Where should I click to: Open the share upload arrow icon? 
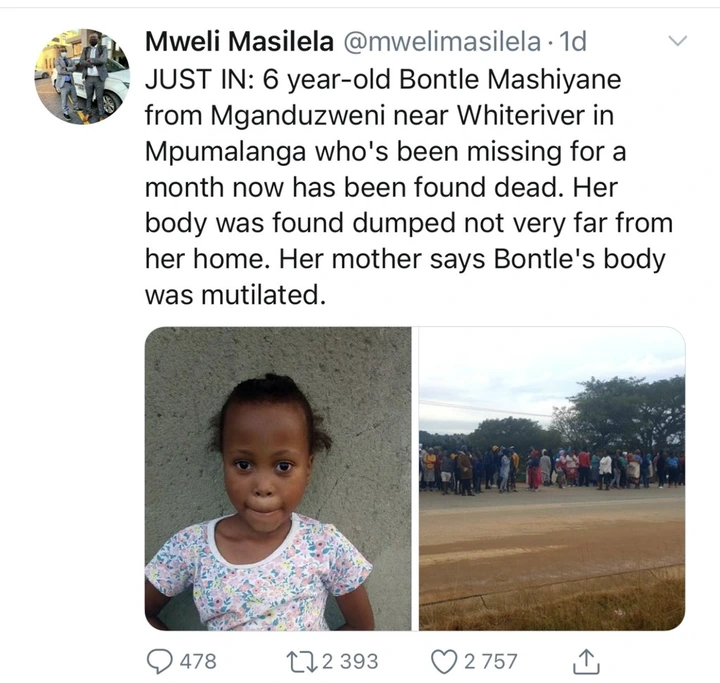pos(586,661)
